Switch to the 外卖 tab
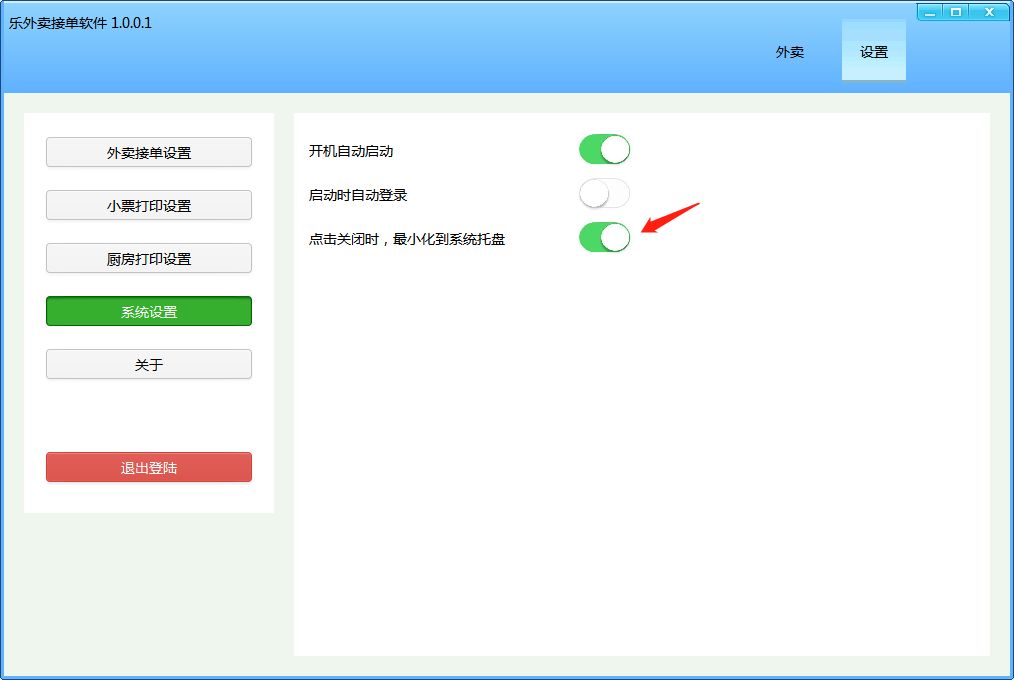The image size is (1014, 680). (789, 52)
